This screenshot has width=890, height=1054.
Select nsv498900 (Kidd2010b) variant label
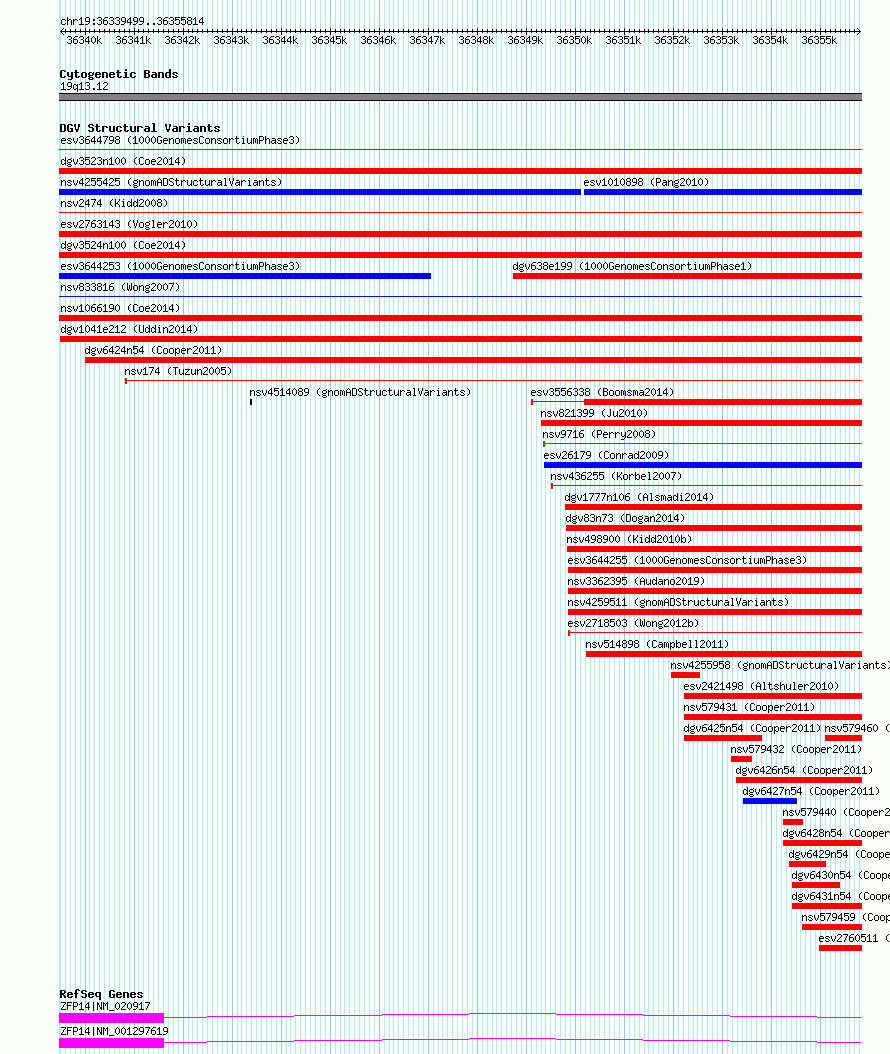click(x=629, y=539)
